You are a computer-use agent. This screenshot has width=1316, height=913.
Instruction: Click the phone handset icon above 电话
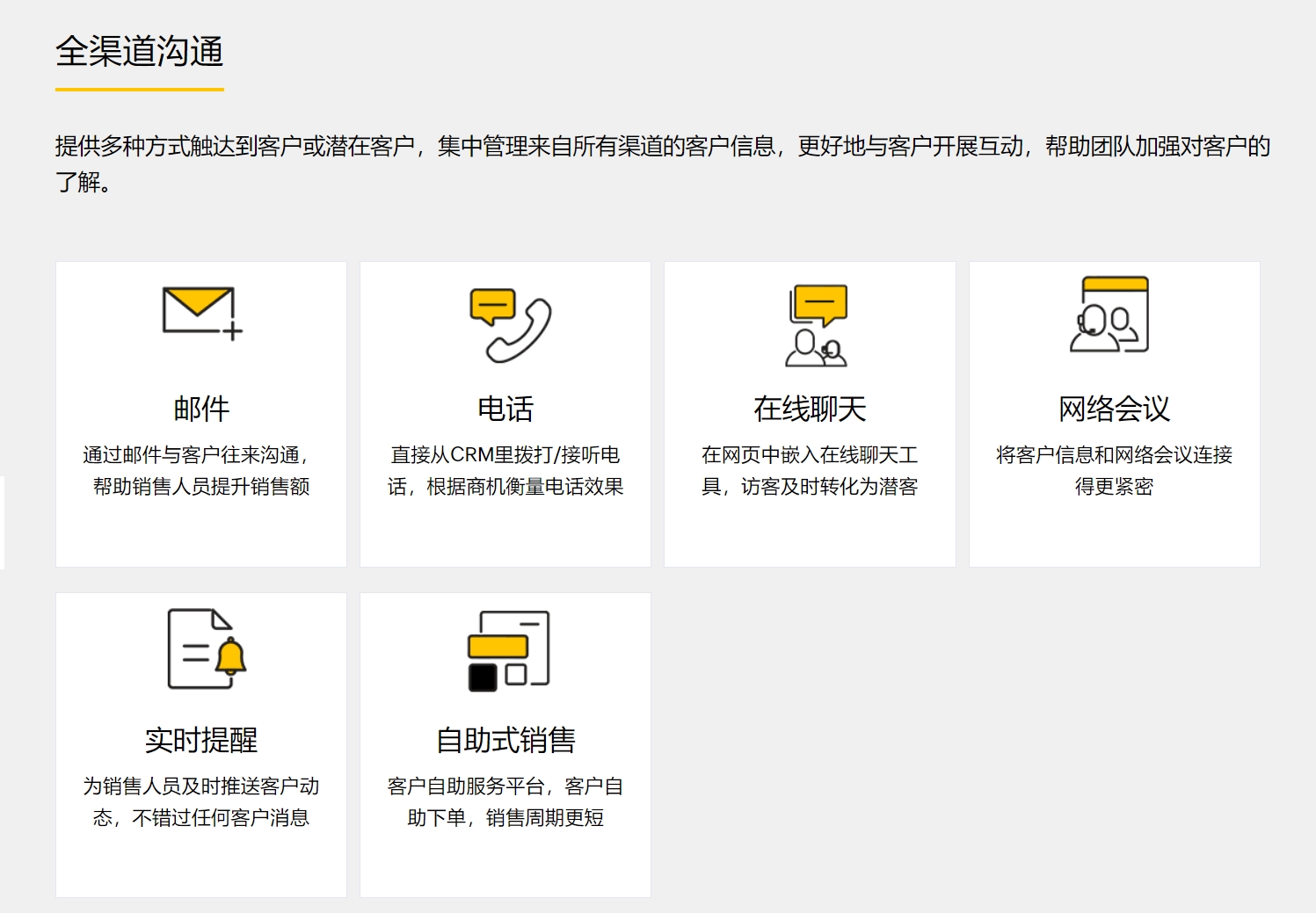coord(510,325)
